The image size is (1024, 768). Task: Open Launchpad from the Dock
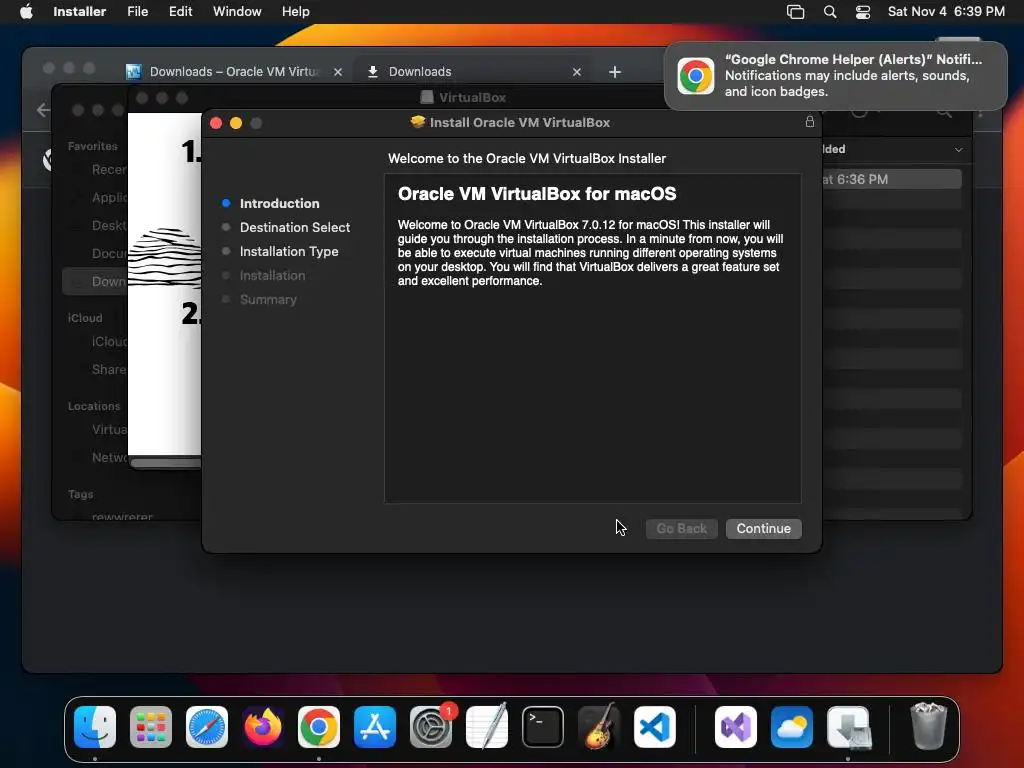151,727
